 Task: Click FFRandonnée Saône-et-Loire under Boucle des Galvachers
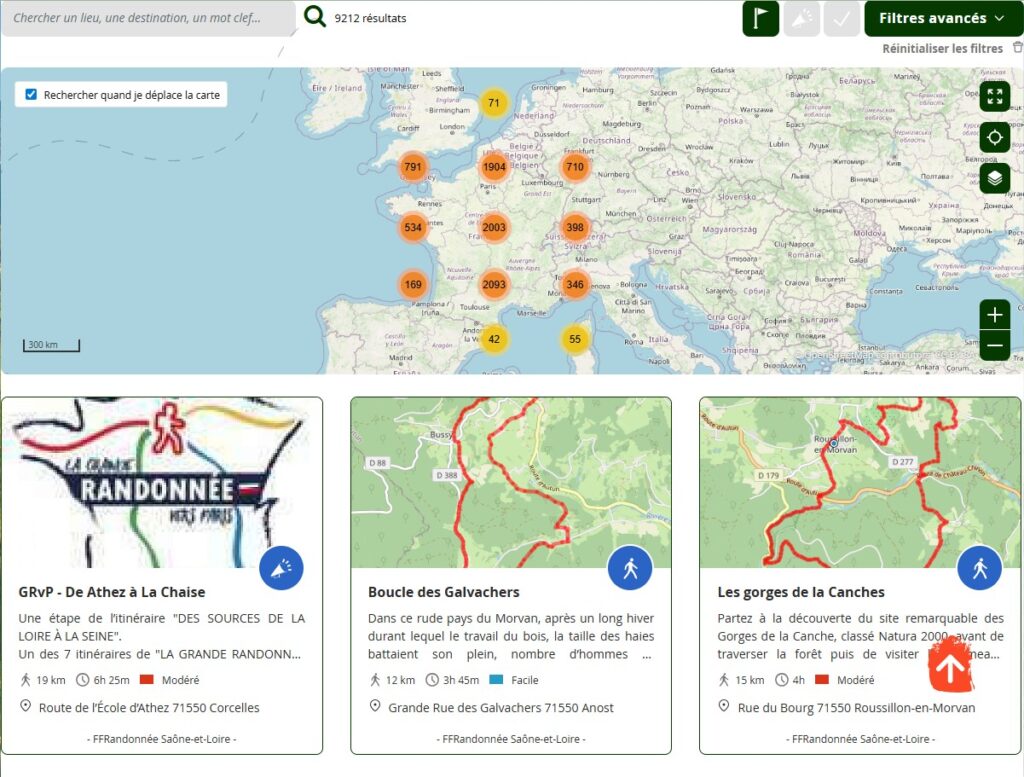511,739
